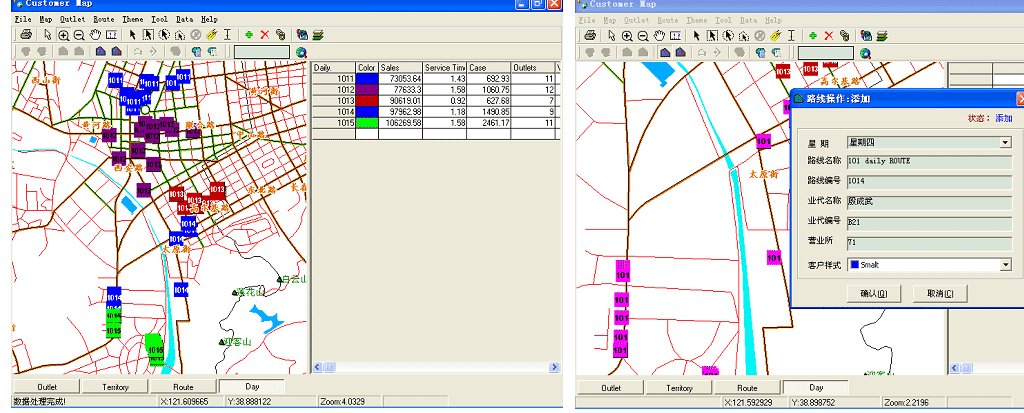Open the 客户样式 Small style dropdown
This screenshot has height=413, width=1024.
point(1005,265)
